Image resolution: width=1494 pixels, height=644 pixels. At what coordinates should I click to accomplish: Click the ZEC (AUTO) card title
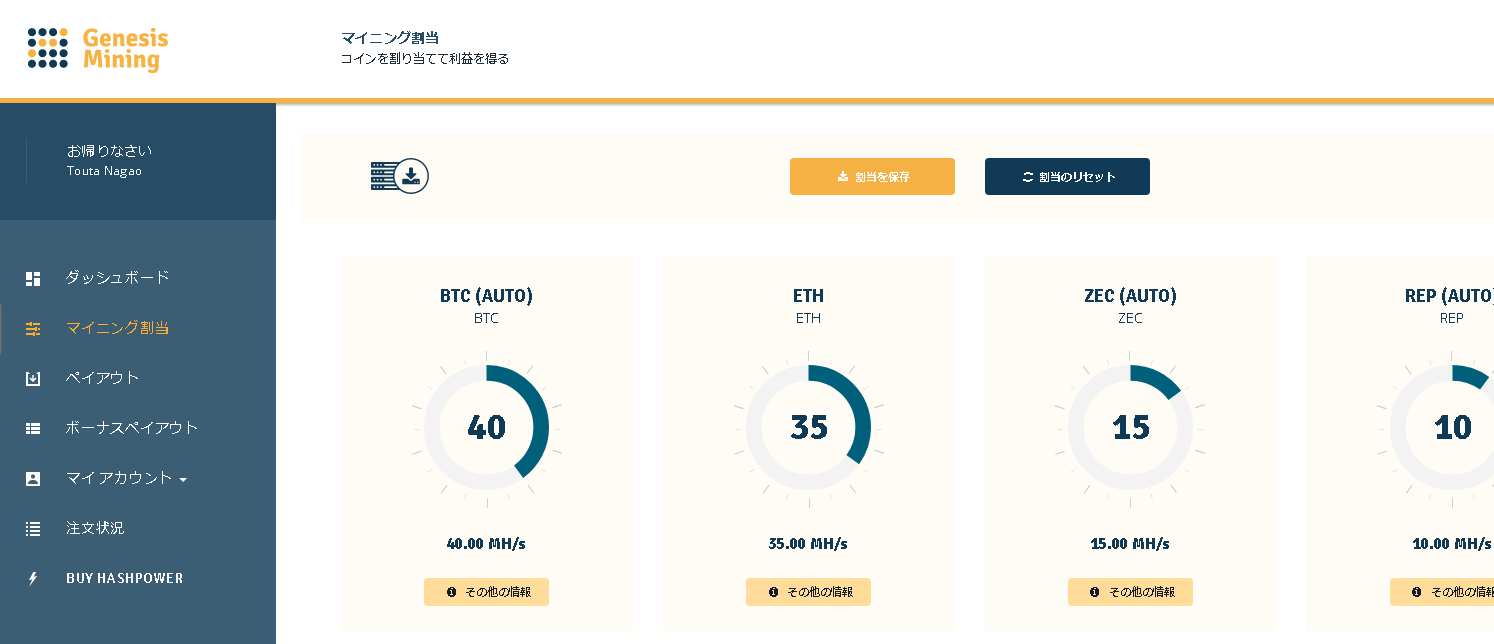point(1130,296)
